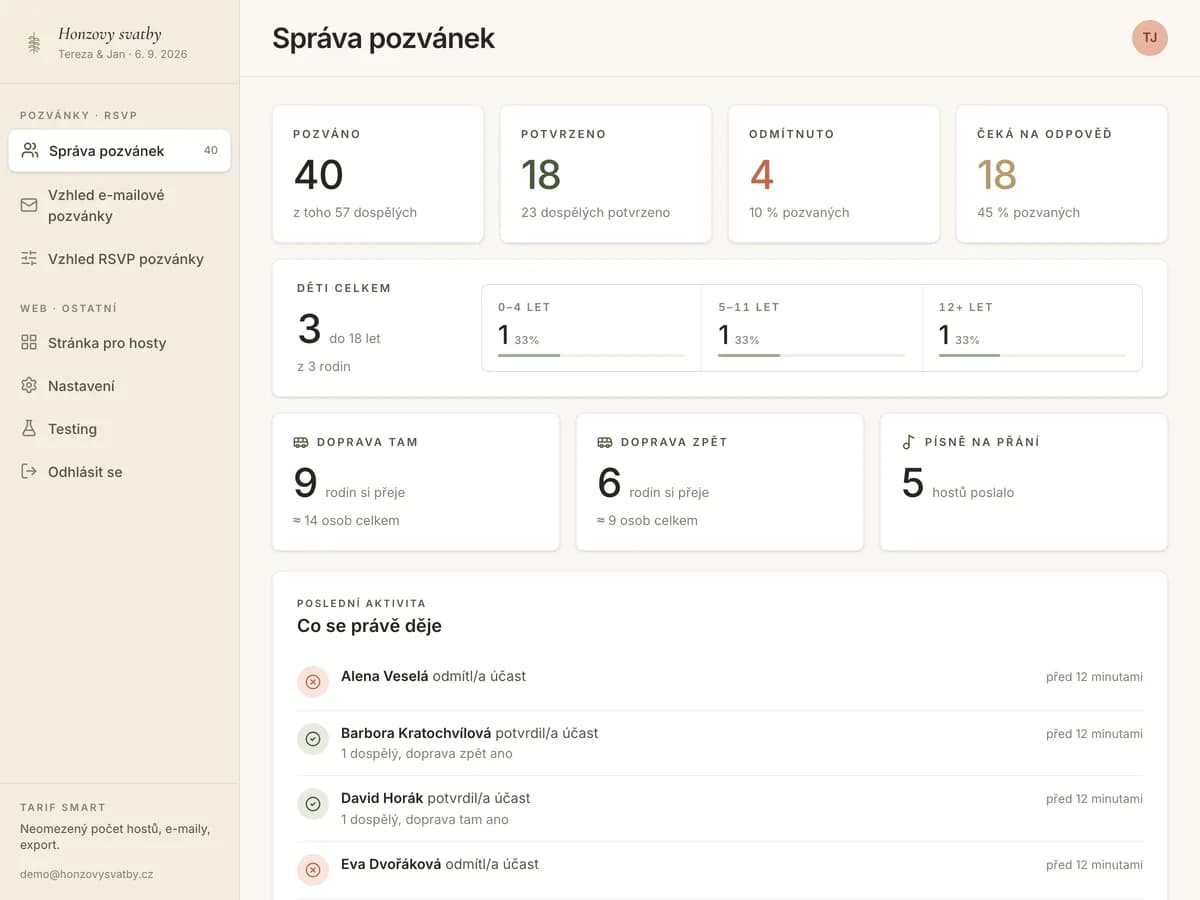The height and width of the screenshot is (900, 1200).
Task: Open Správa pozvánek in the sidebar
Action: coord(119,151)
